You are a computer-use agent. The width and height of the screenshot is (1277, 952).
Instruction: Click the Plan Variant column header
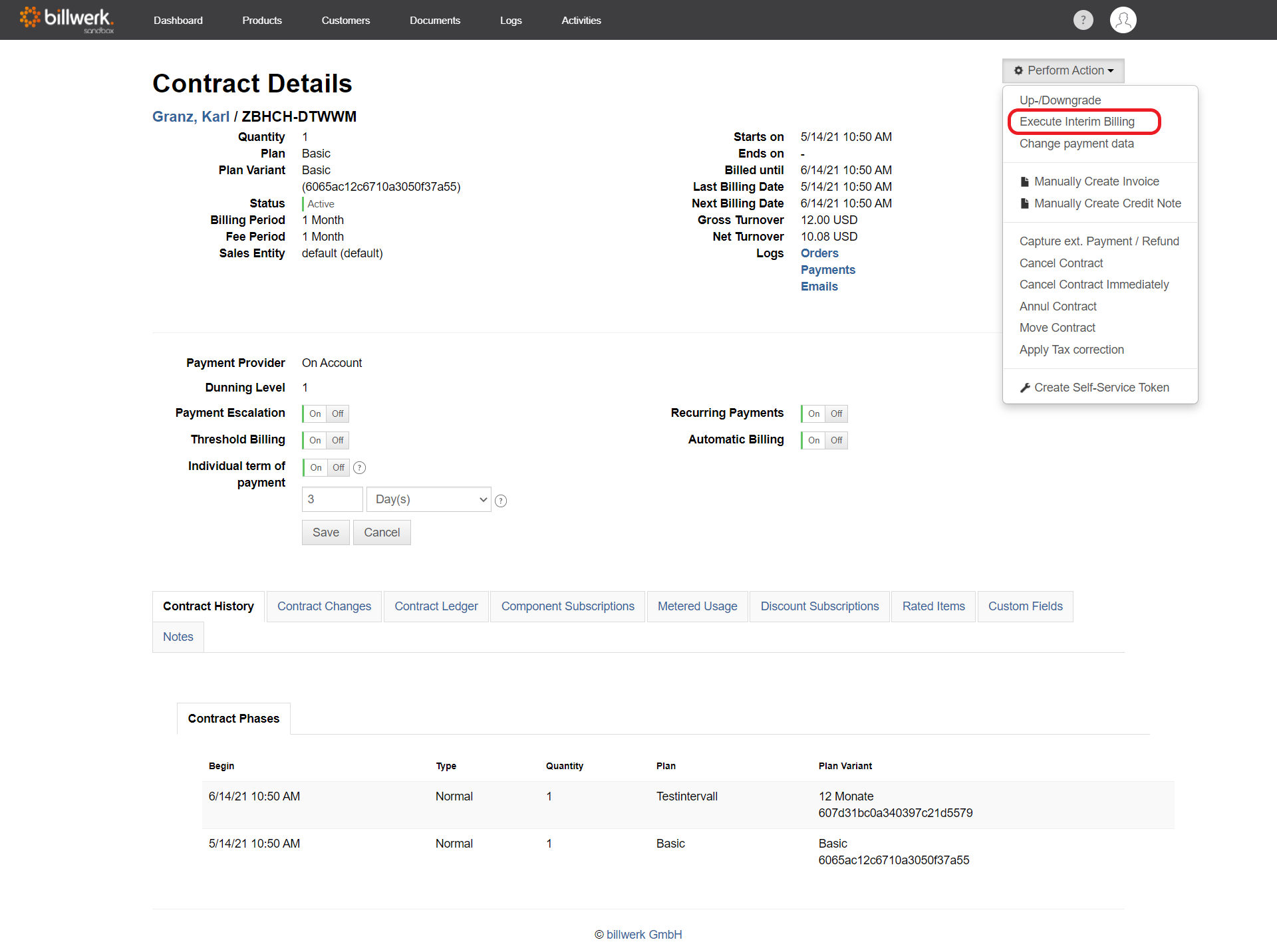click(x=845, y=766)
